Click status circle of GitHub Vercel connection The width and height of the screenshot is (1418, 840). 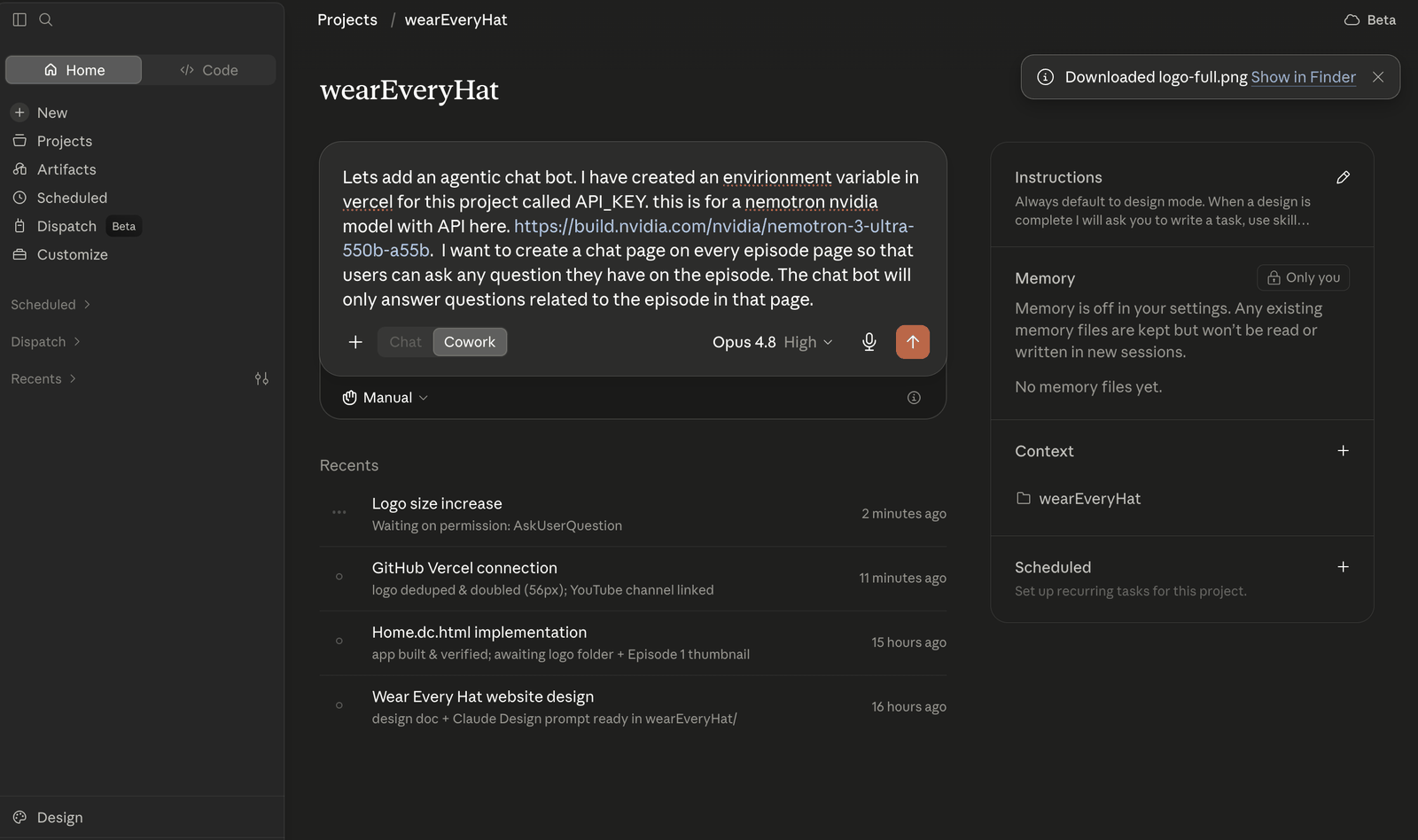[x=339, y=577]
